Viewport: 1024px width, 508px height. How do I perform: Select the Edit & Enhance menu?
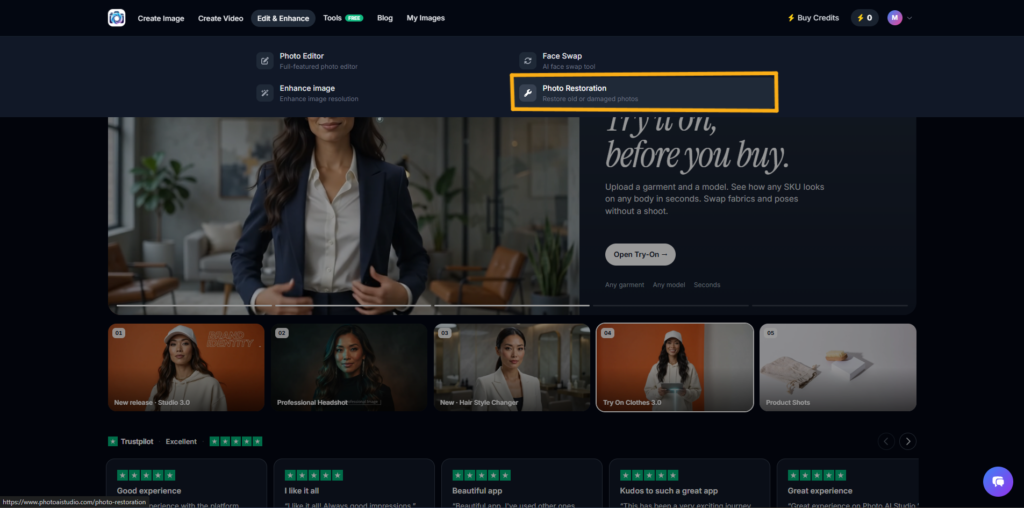[283, 18]
